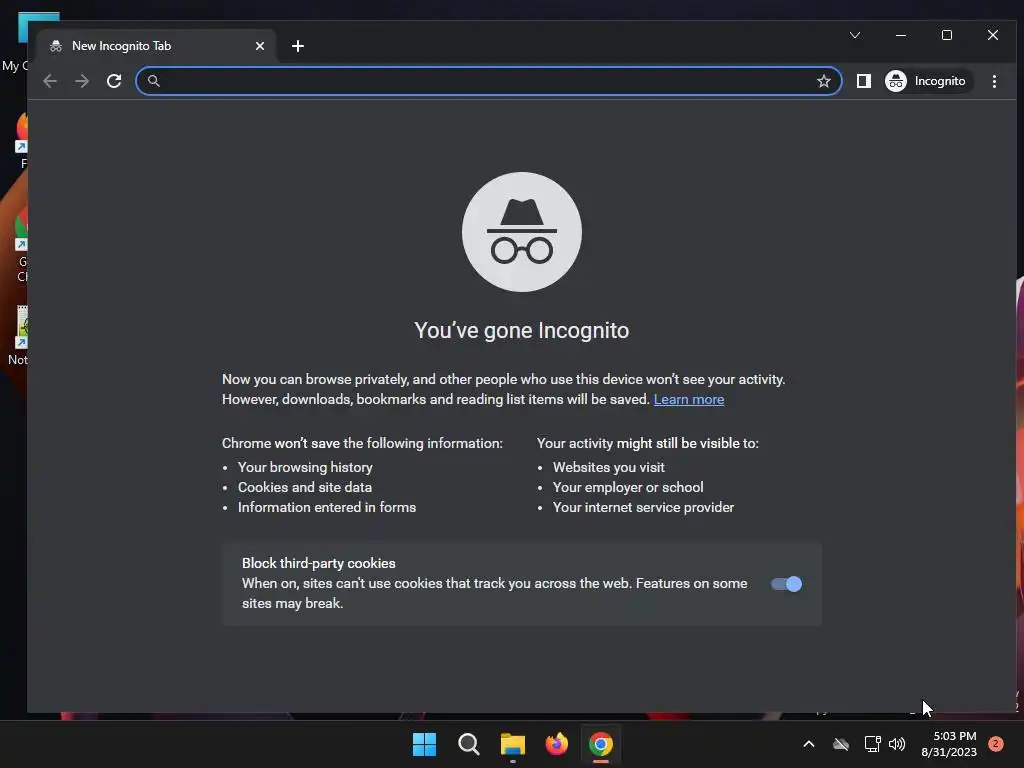Click the "You've gone Incognito" heading
This screenshot has width=1024, height=768.
tap(522, 330)
